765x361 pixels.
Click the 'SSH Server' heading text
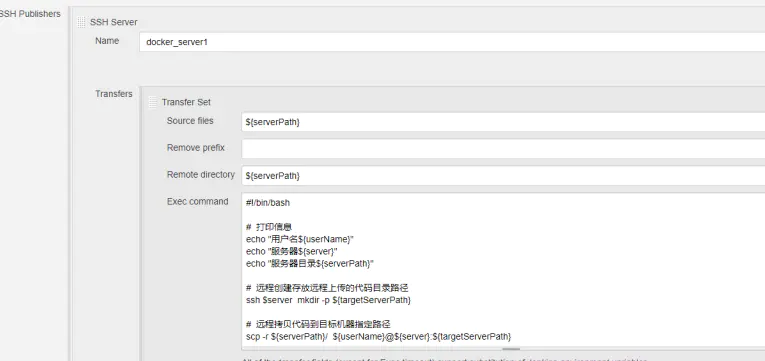click(x=114, y=22)
